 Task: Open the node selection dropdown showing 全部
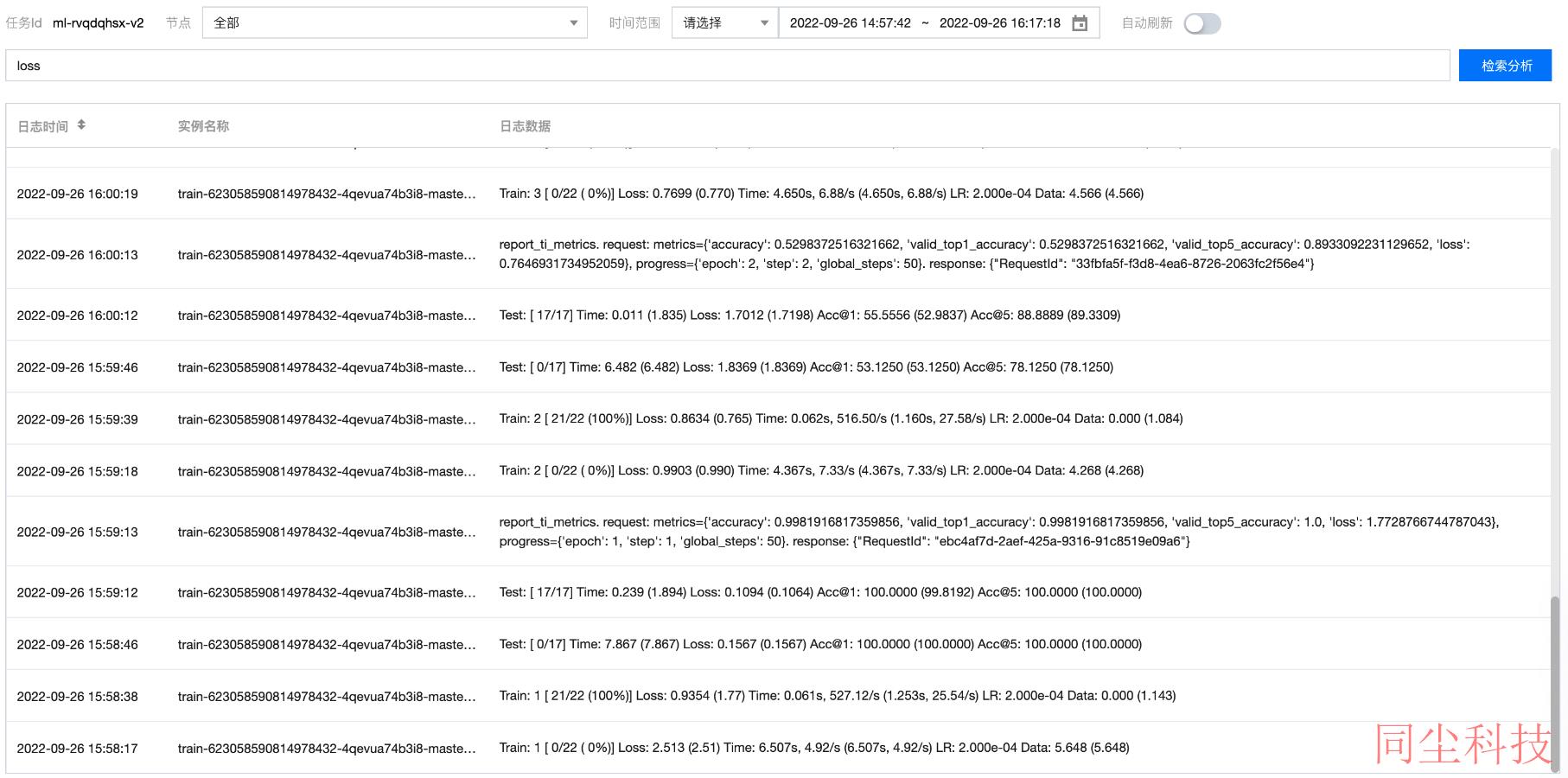pyautogui.click(x=395, y=23)
